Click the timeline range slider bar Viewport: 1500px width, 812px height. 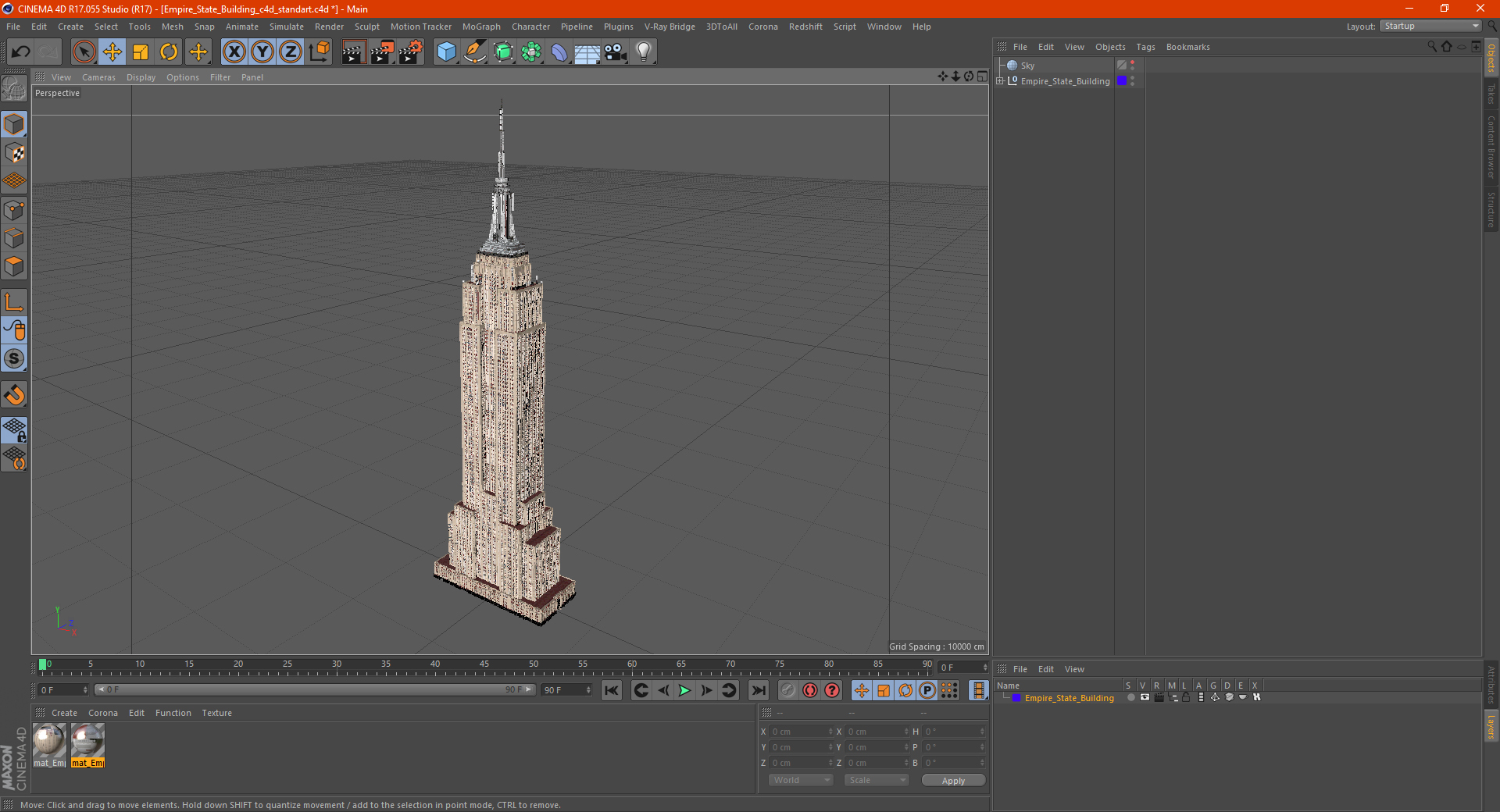[314, 689]
